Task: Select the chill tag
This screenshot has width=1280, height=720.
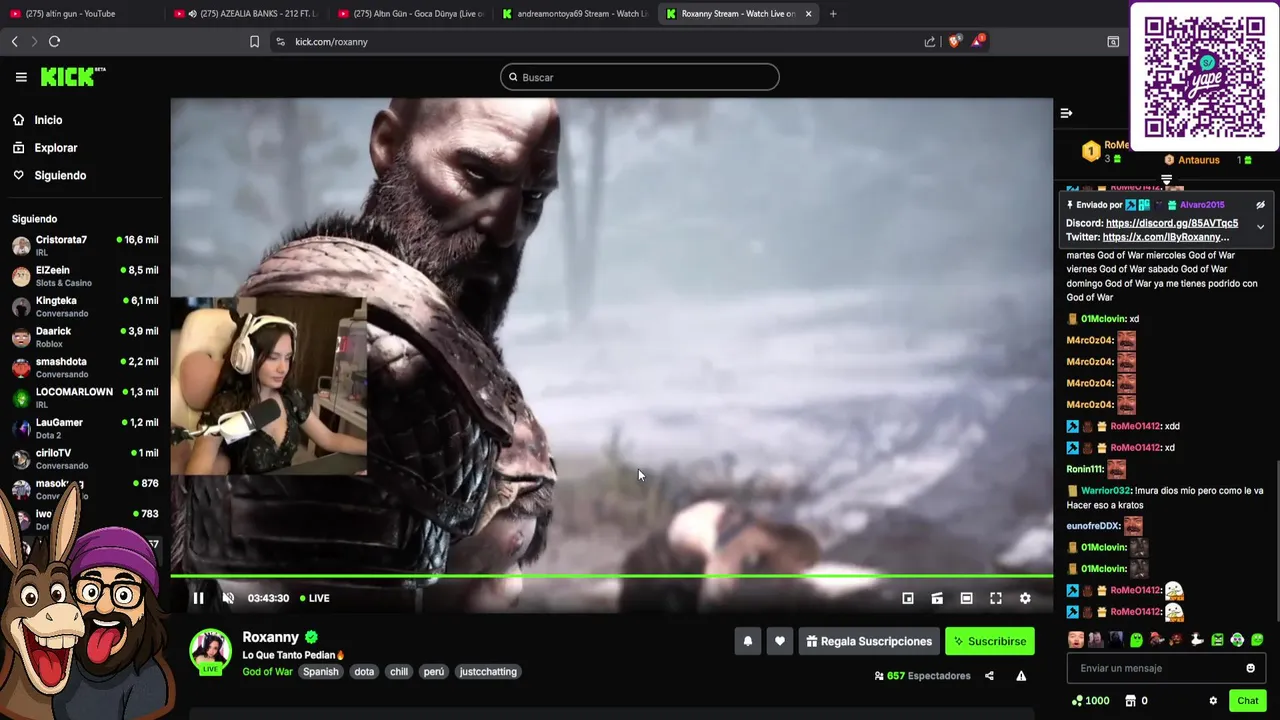Action: coord(399,672)
